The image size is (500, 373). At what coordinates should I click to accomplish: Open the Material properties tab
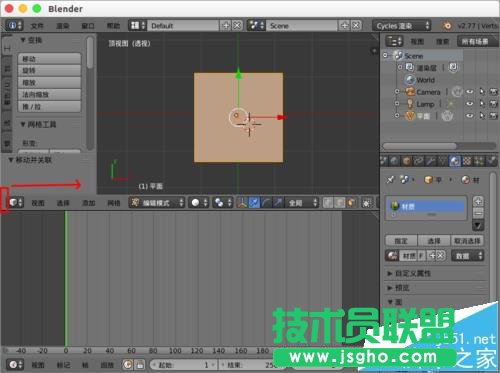click(454, 161)
